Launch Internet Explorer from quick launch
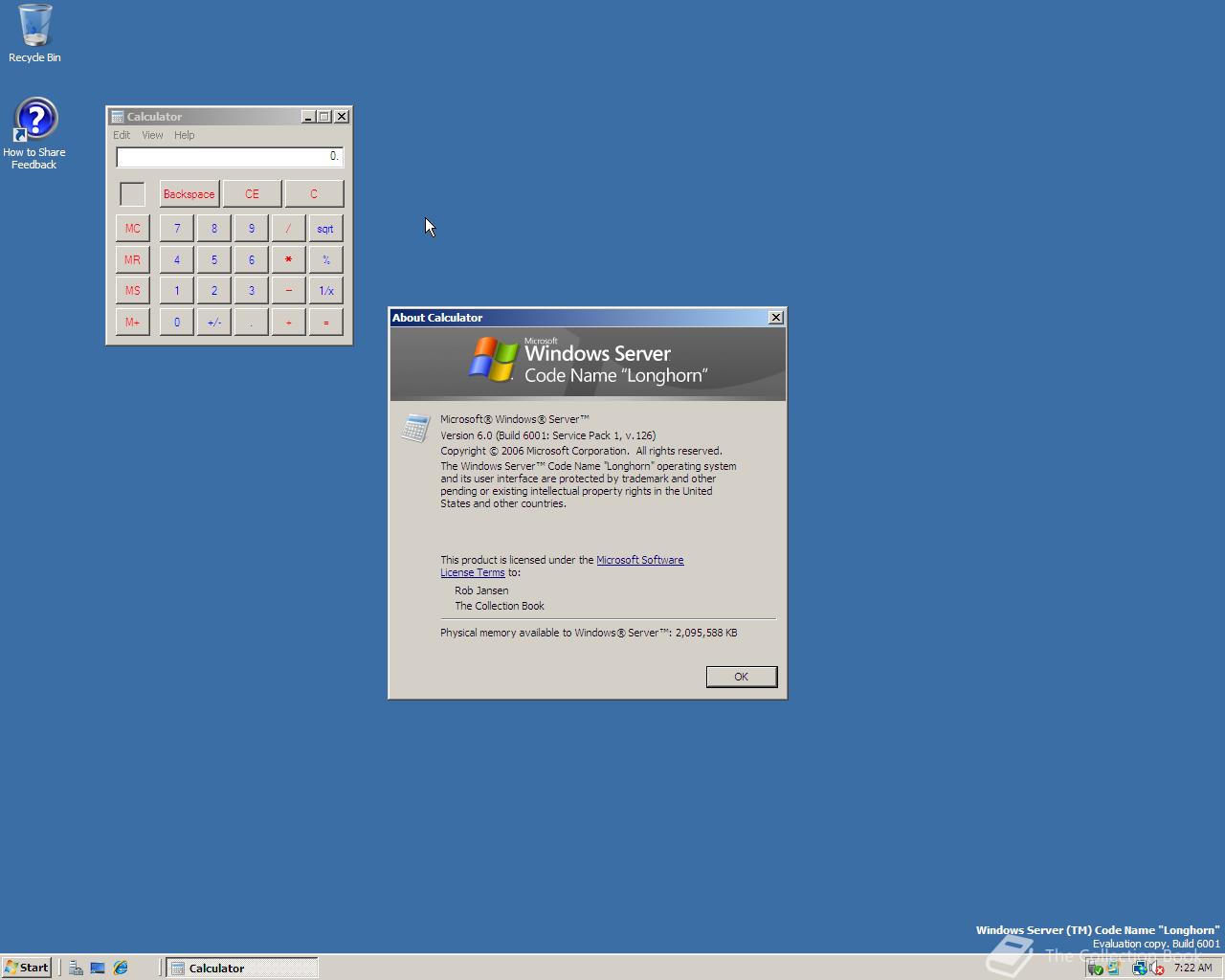Screen dimensions: 1225x980 (x=121, y=968)
